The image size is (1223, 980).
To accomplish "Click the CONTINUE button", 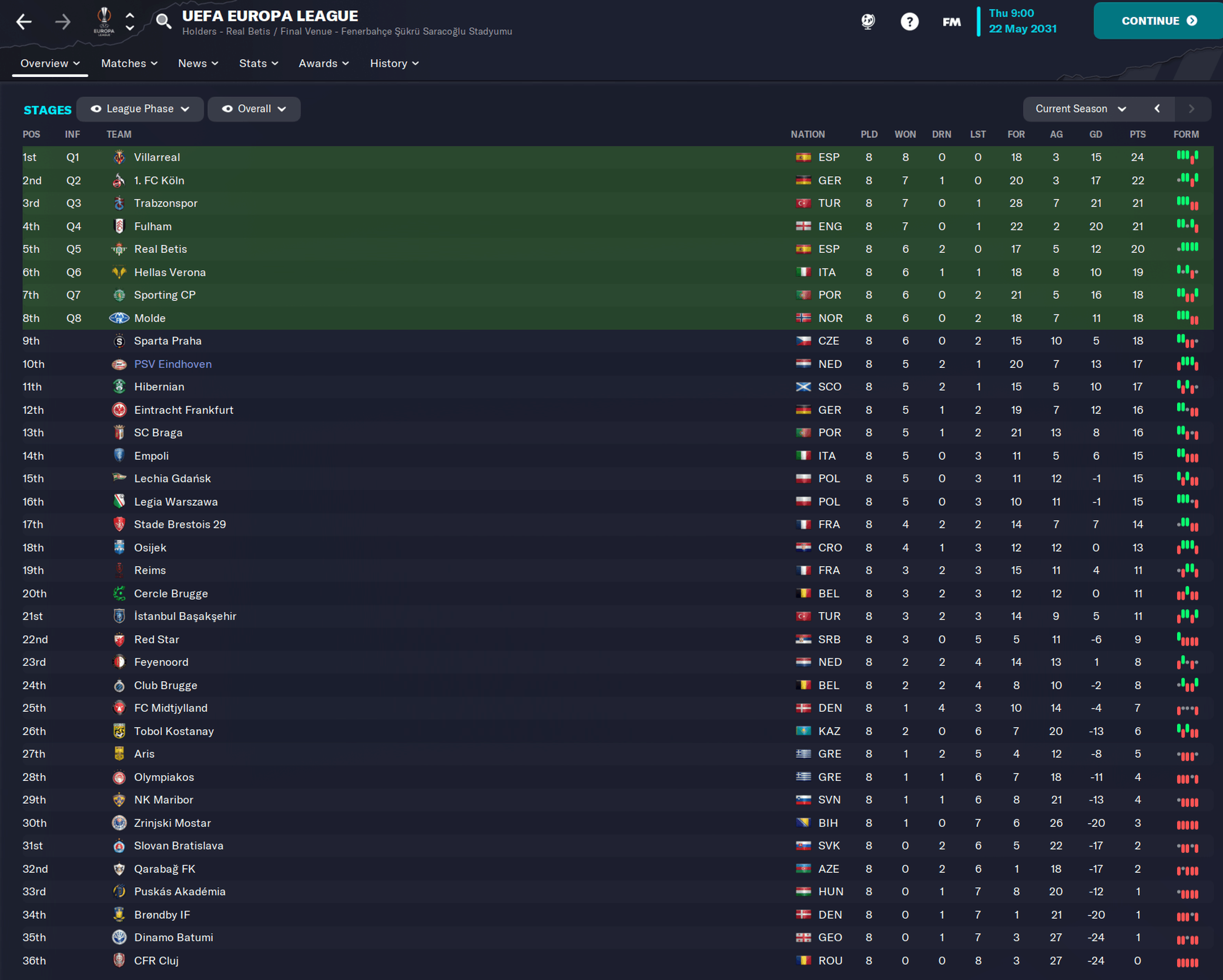I will [x=1158, y=20].
